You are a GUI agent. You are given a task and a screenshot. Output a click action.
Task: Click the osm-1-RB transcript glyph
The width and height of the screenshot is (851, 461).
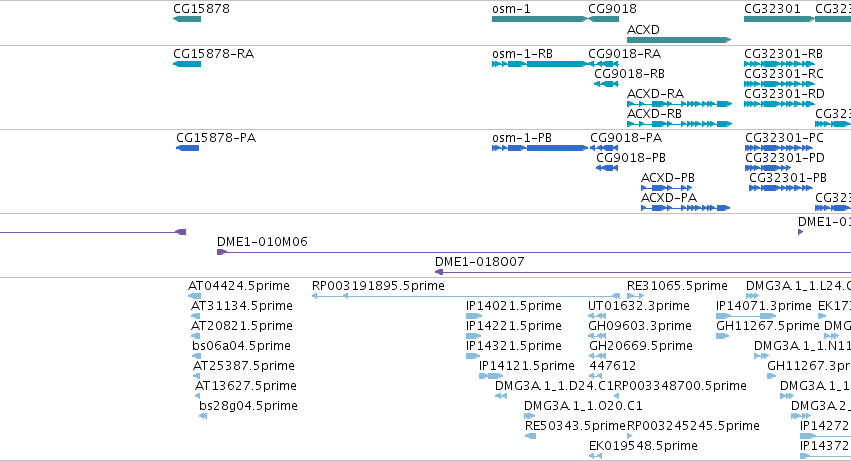coord(539,64)
